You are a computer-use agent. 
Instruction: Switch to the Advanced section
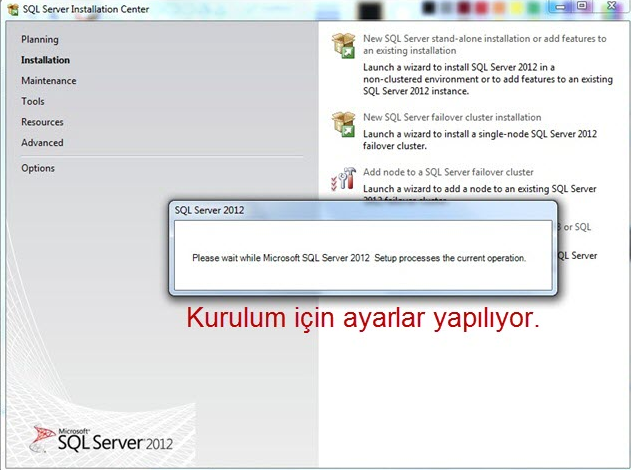click(x=42, y=142)
